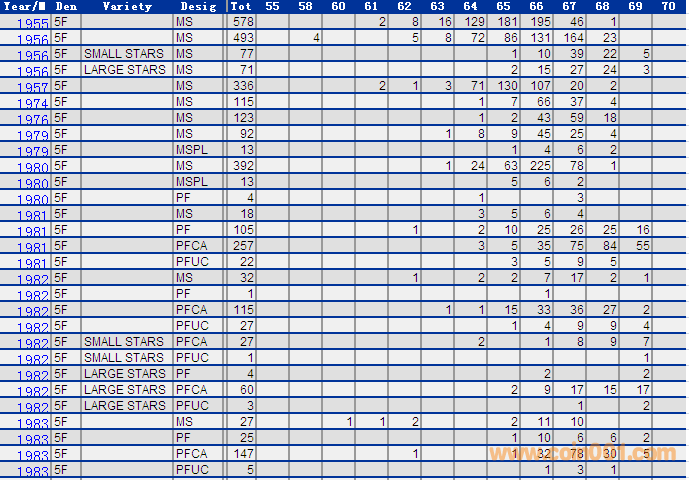Open 1956 link in LARGE STARS row
Viewport: 689px width, 480px height.
(33, 72)
